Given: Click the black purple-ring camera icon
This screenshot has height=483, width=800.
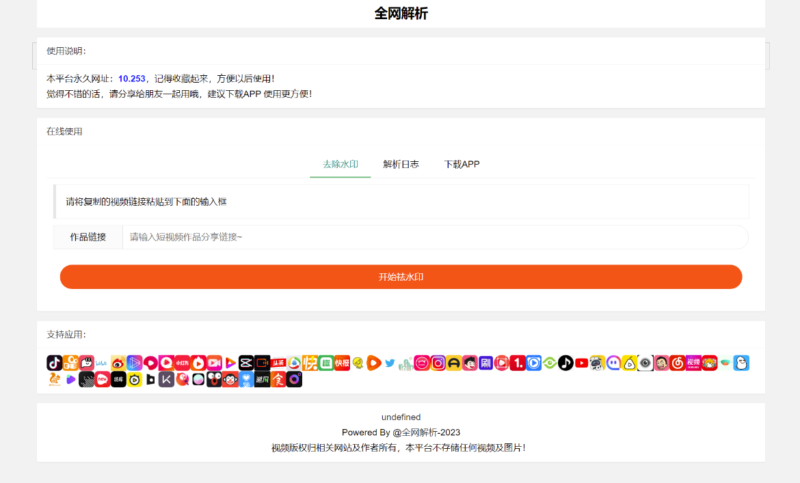Looking at the screenshot, I should point(293,379).
